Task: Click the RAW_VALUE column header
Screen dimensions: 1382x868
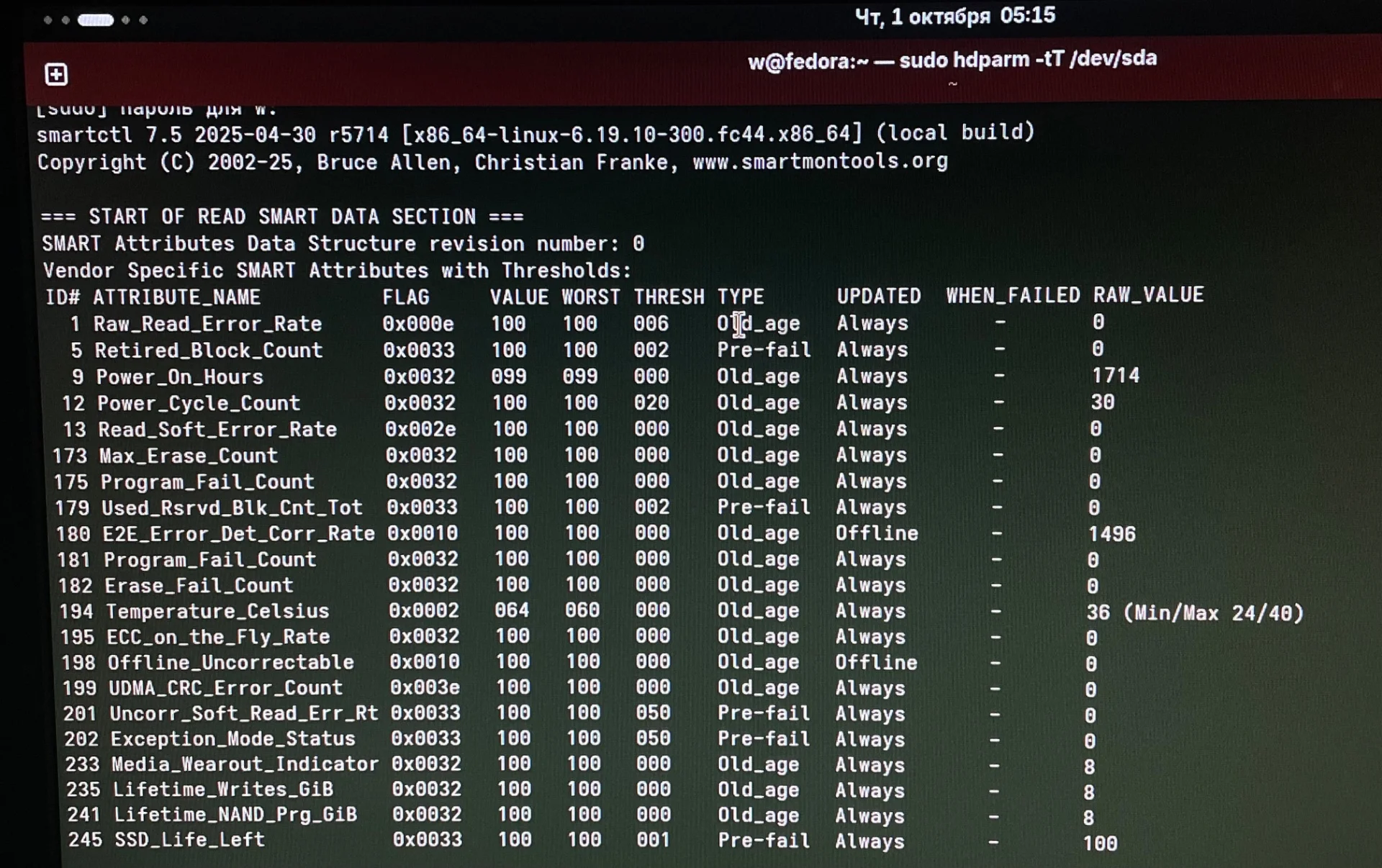Action: pyautogui.click(x=1148, y=295)
